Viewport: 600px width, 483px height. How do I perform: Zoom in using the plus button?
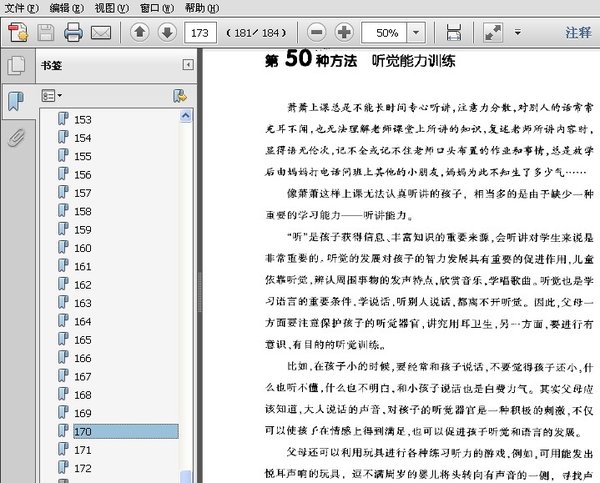click(x=343, y=32)
